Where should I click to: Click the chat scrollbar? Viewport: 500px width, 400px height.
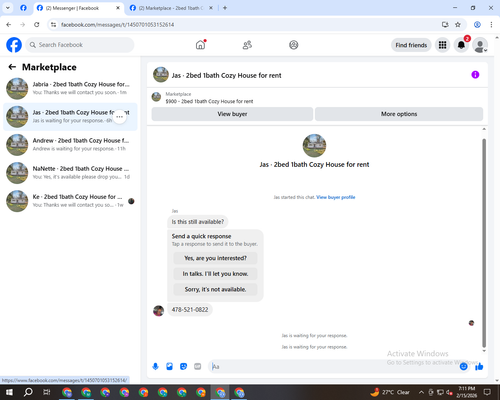coord(484,243)
